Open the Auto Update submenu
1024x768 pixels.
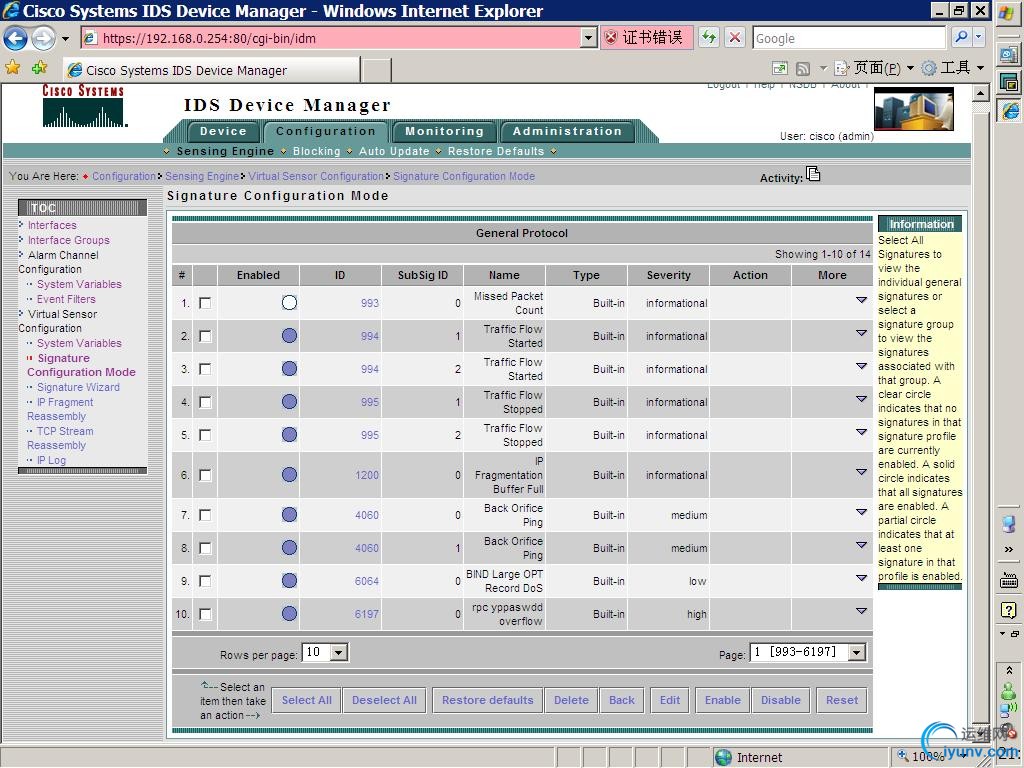tap(394, 151)
